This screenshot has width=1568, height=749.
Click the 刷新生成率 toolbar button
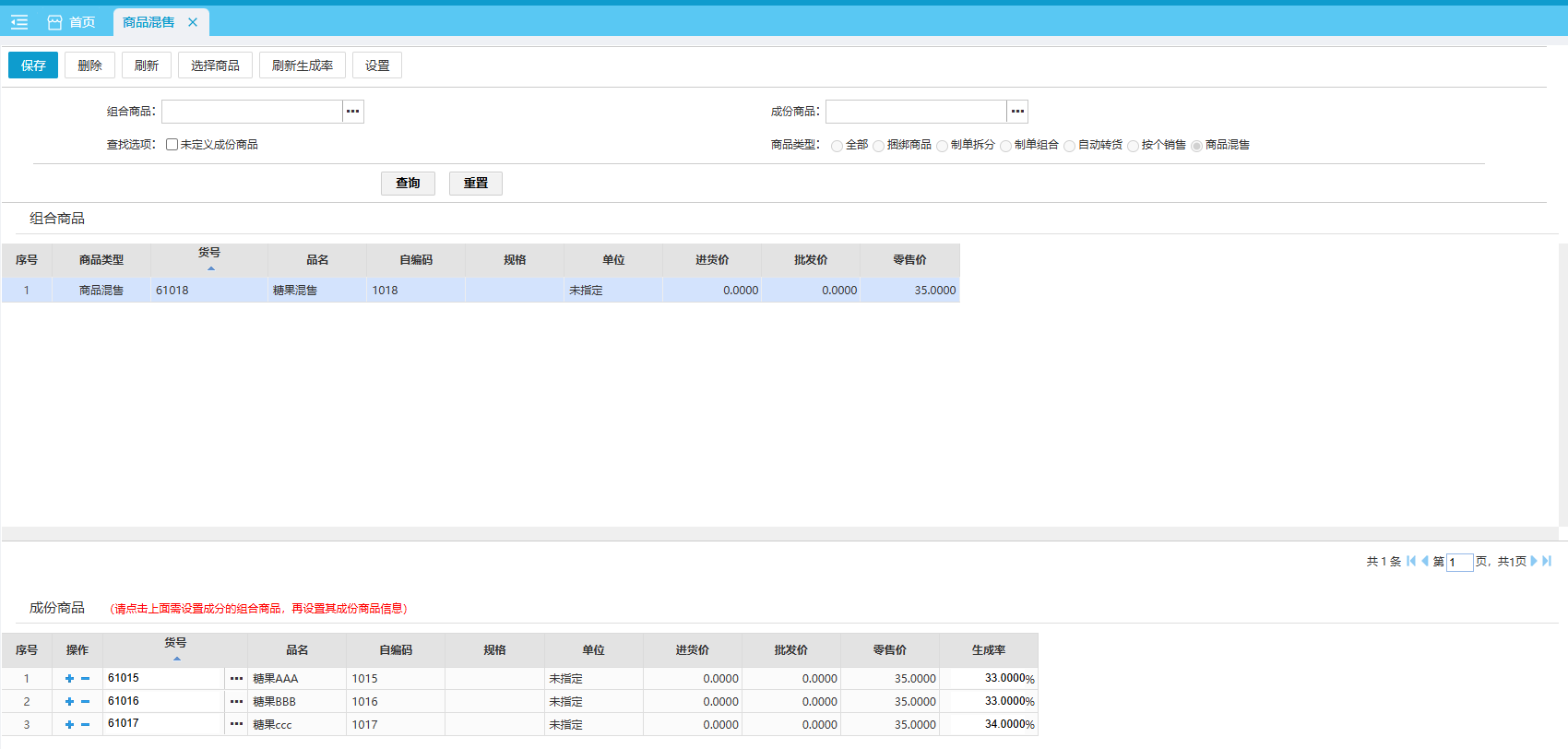tap(303, 65)
